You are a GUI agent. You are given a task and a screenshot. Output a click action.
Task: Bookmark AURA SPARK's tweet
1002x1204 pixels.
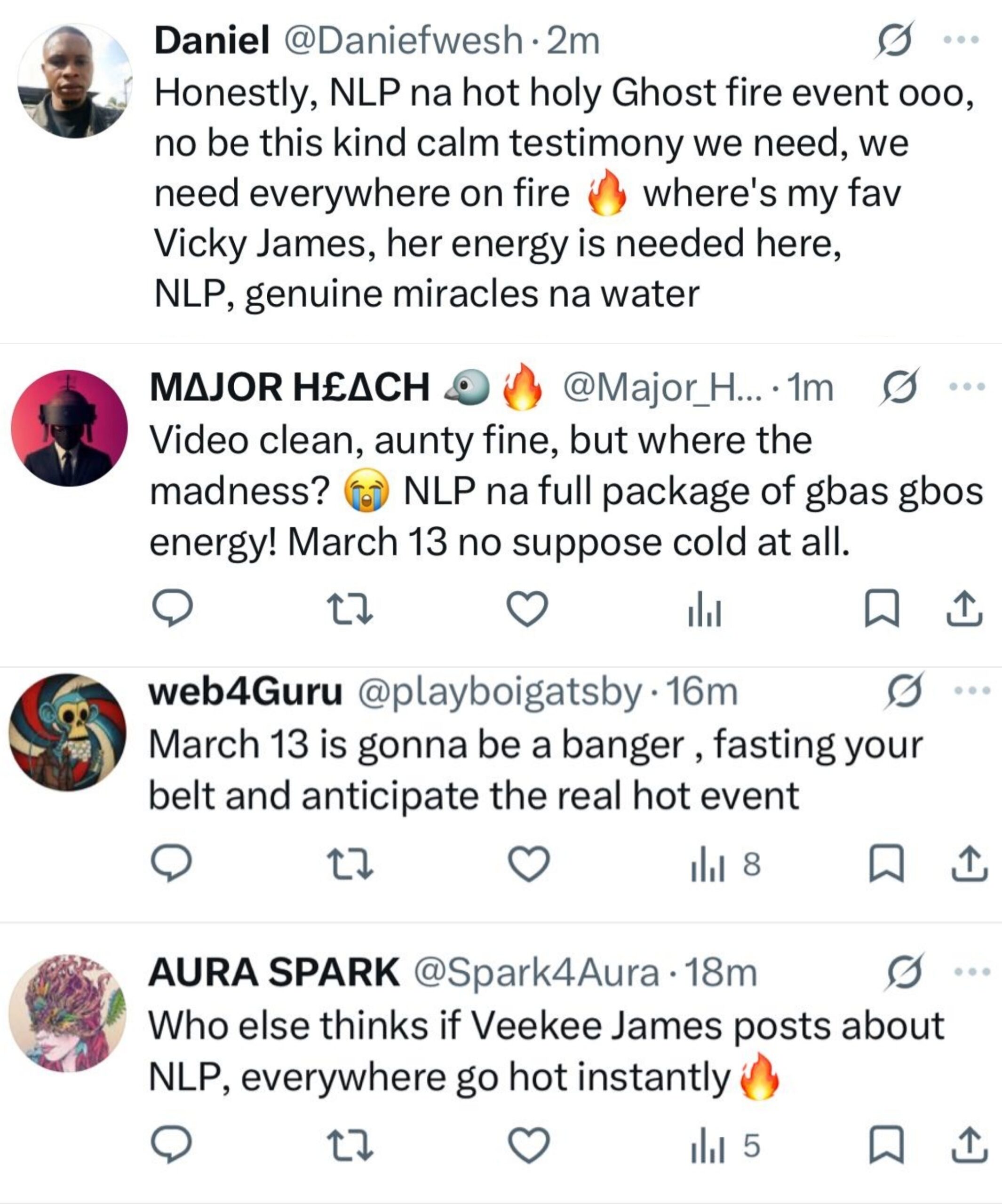(887, 1146)
